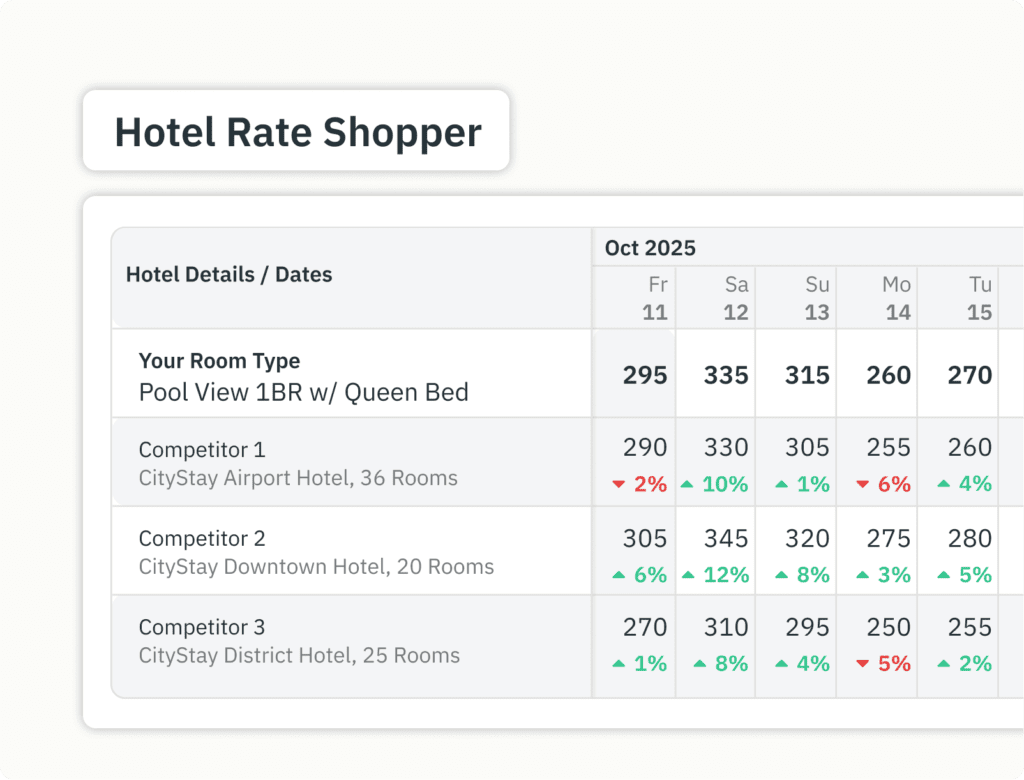The width and height of the screenshot is (1024, 780).
Task: Select Competitor 1 CityStay Airport Hotel row
Action: (x=298, y=464)
